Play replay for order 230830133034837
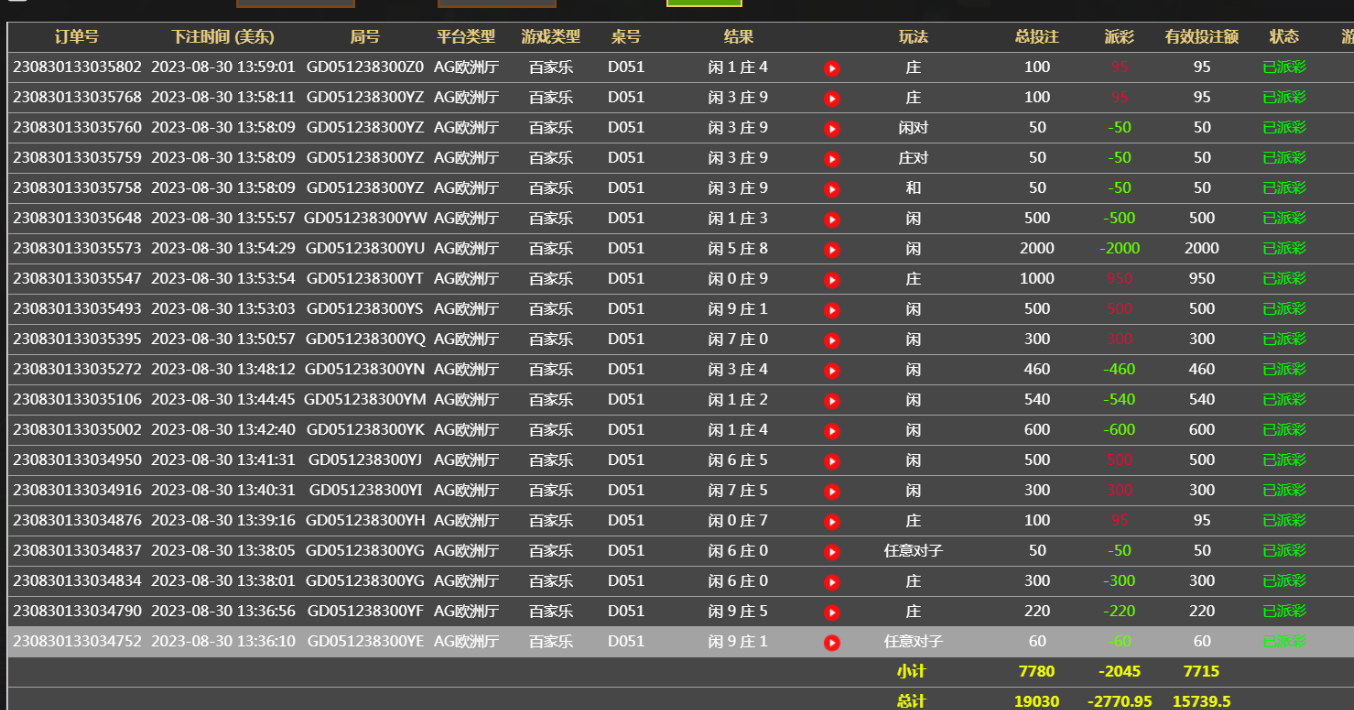Screen dimensions: 1354x710 832,551
